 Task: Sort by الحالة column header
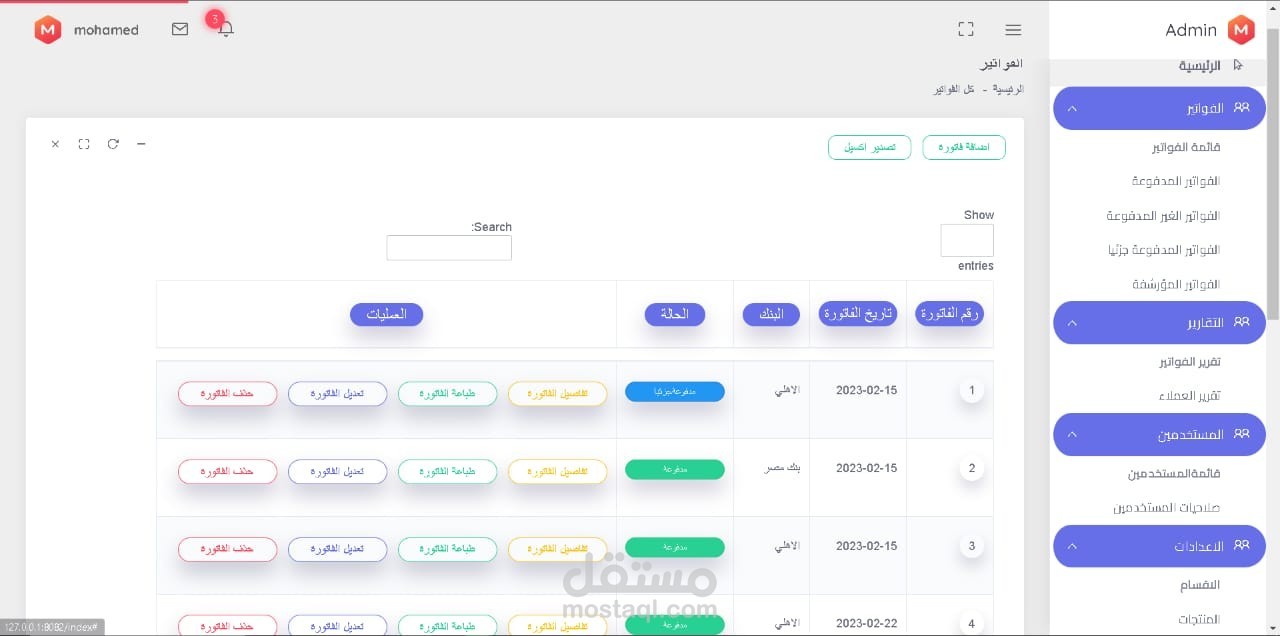(x=675, y=314)
